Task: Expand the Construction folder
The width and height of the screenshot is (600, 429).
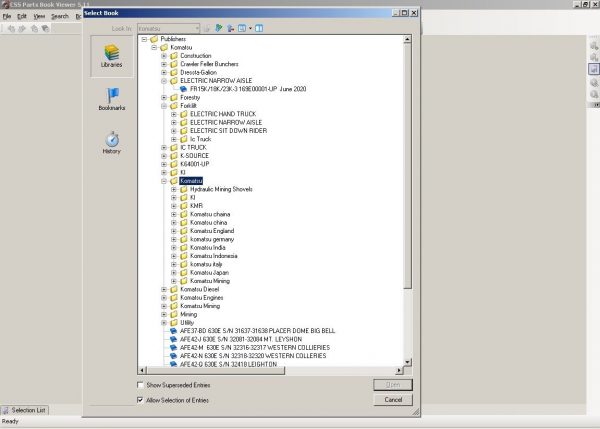Action: pos(164,56)
